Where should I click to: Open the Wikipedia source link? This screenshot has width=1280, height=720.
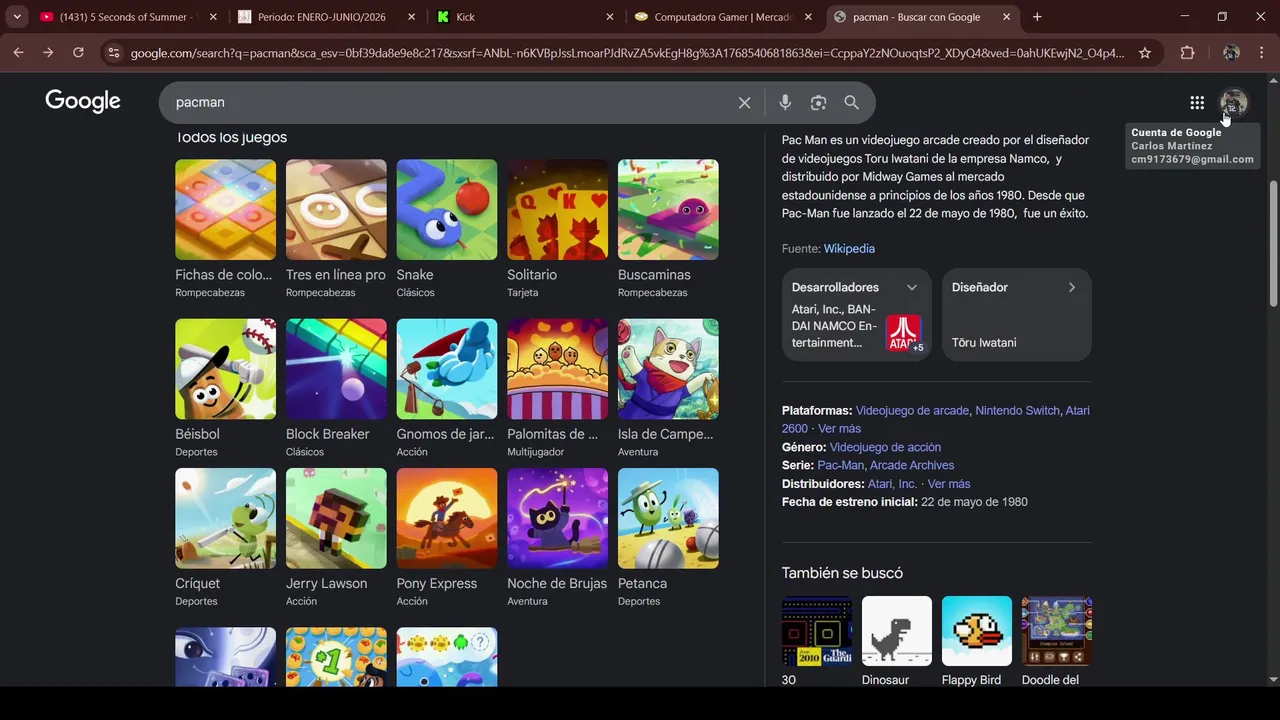(x=849, y=249)
